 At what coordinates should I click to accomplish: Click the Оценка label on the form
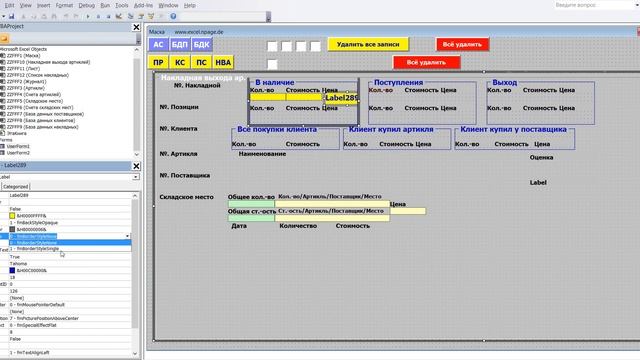pyautogui.click(x=541, y=157)
